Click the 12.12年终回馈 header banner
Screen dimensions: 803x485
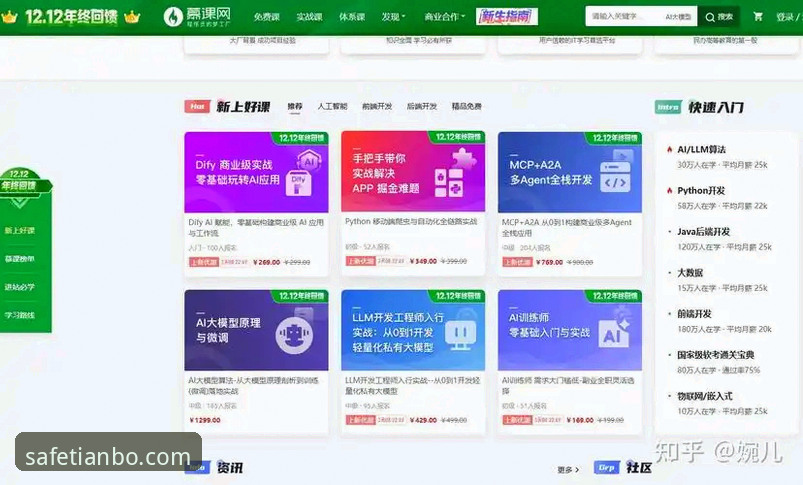tap(71, 17)
